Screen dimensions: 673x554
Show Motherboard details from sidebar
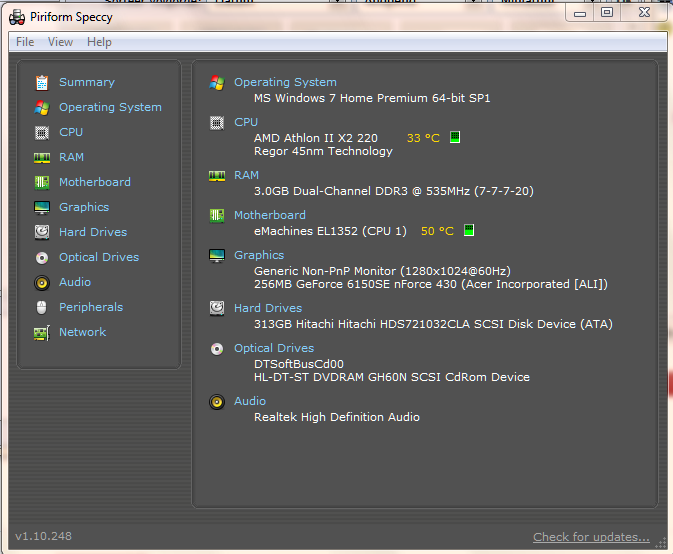pyautogui.click(x=95, y=182)
